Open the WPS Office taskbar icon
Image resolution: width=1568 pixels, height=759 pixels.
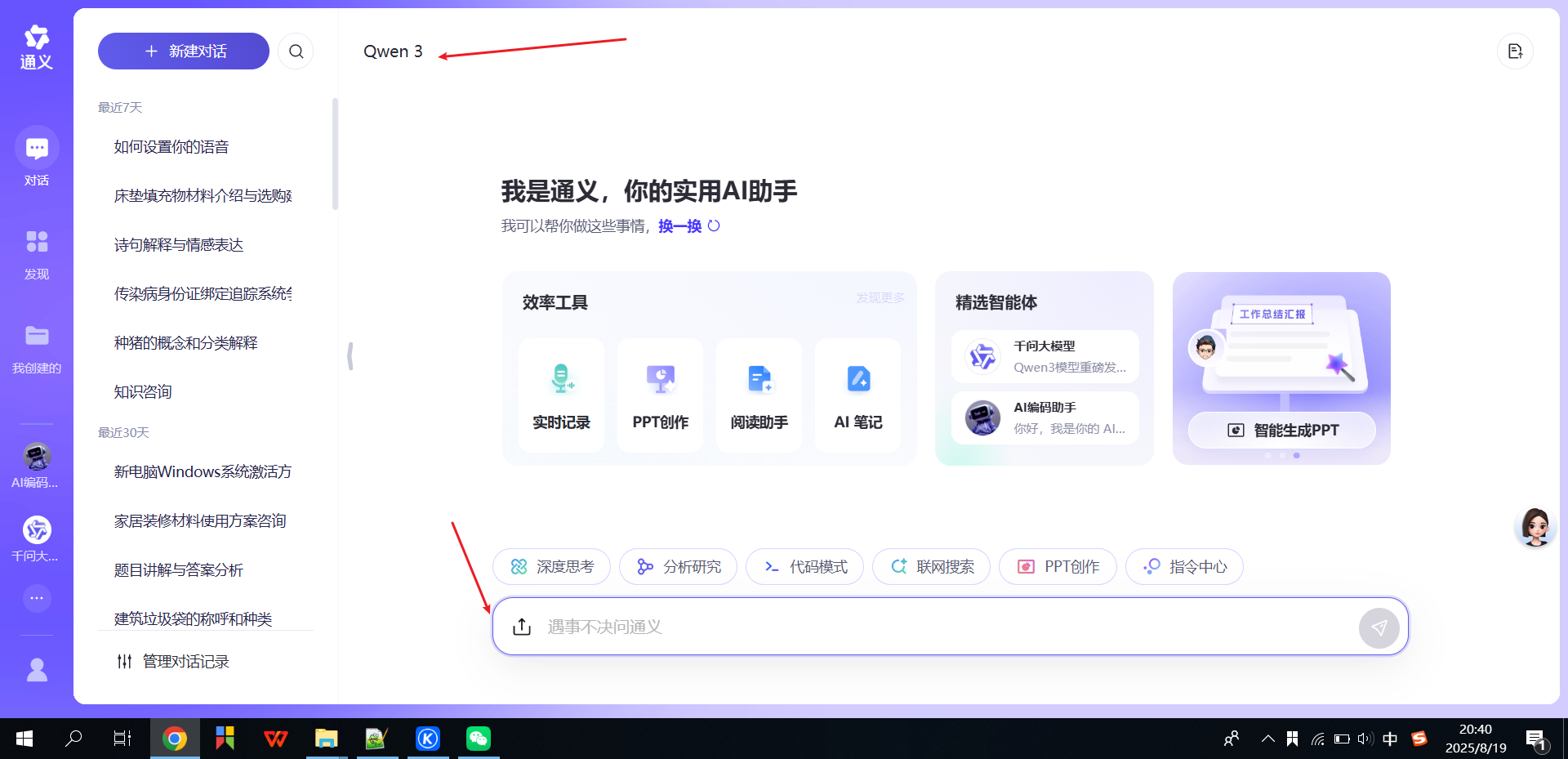tap(276, 739)
